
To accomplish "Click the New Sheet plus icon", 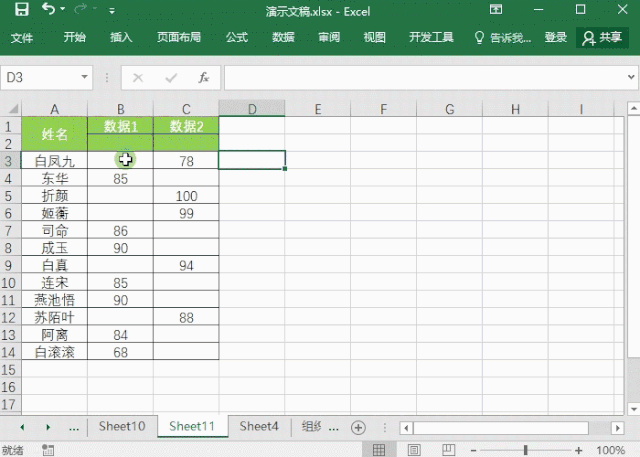I will 358,428.
